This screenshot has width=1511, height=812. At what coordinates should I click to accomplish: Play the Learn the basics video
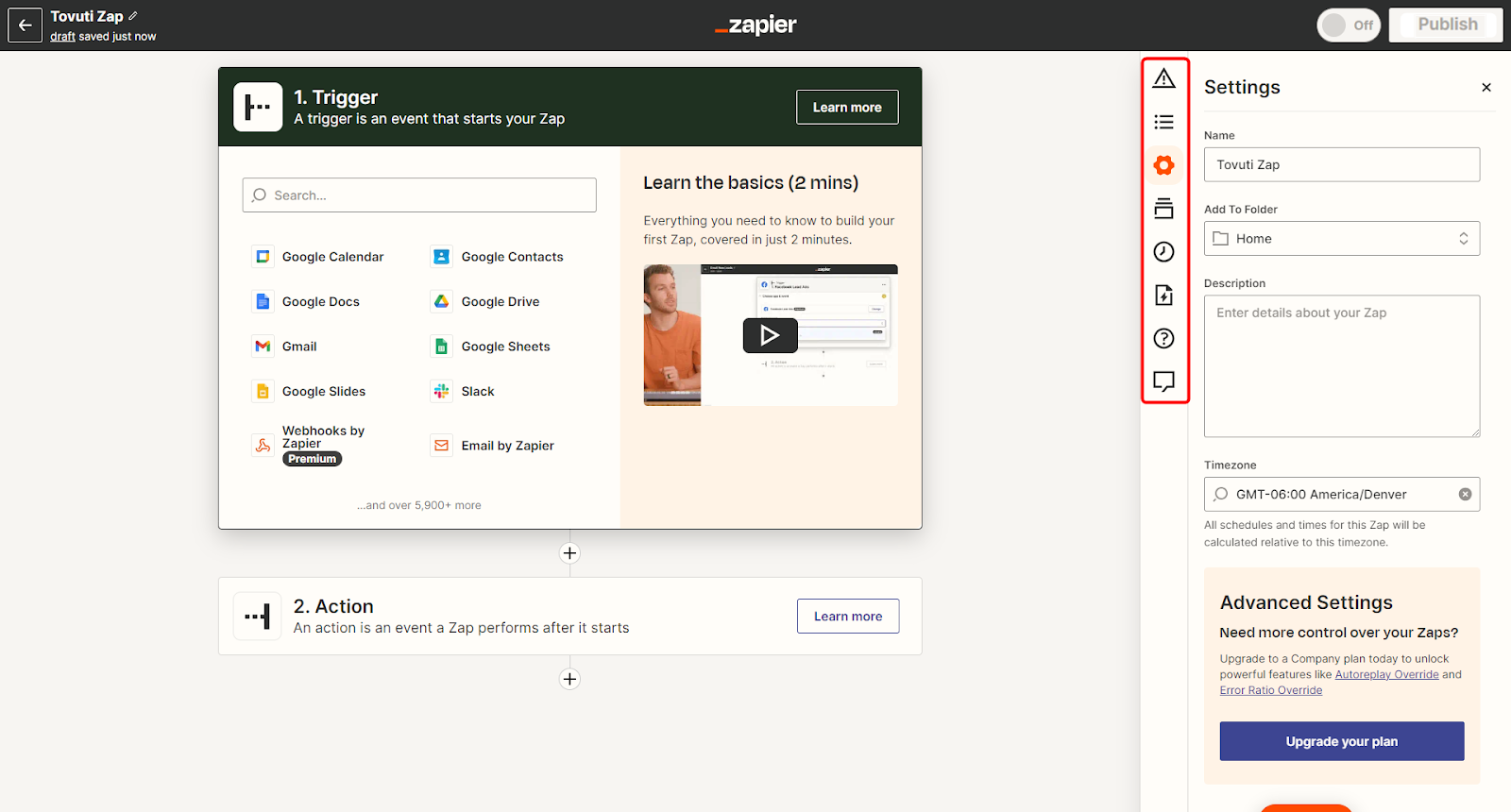[x=770, y=335]
